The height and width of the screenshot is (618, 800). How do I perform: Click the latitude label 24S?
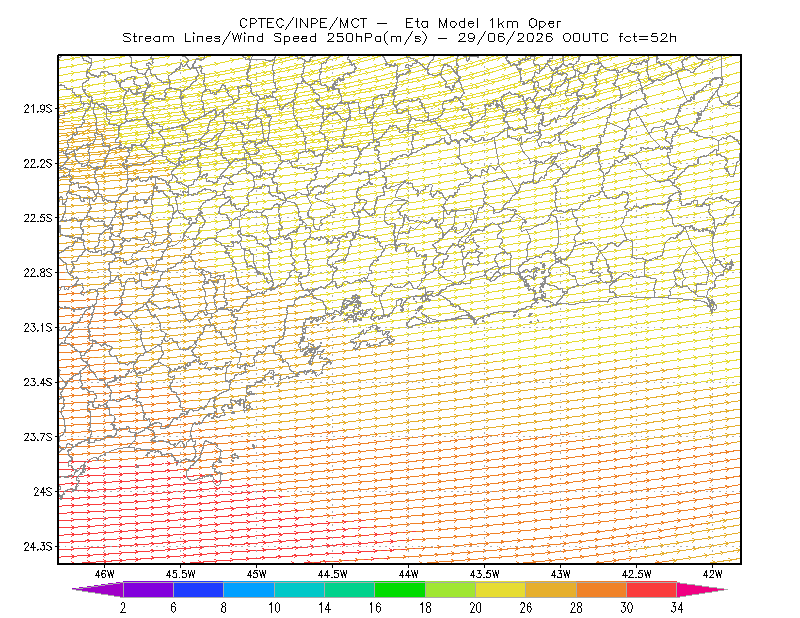pyautogui.click(x=43, y=491)
